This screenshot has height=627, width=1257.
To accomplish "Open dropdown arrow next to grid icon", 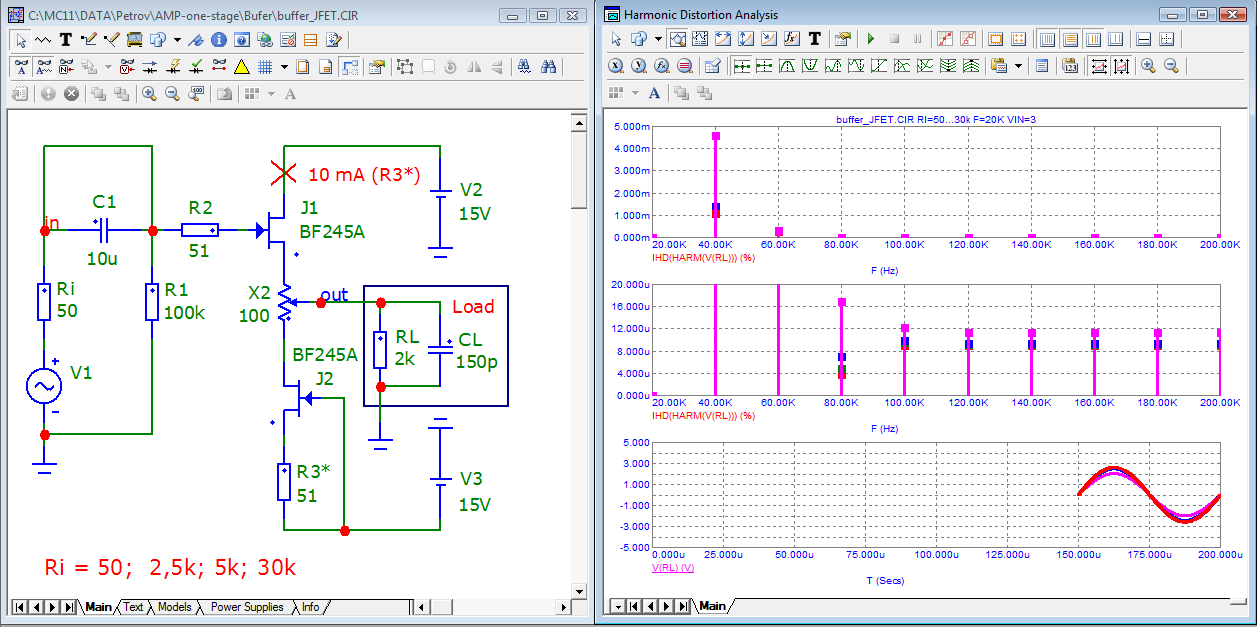I will click(284, 67).
